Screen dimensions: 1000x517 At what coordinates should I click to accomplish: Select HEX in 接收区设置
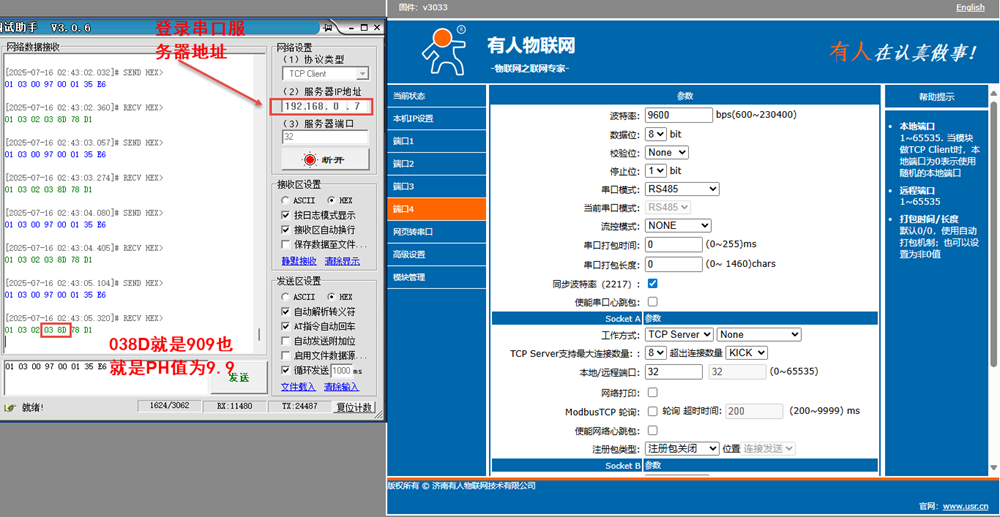tap(332, 200)
